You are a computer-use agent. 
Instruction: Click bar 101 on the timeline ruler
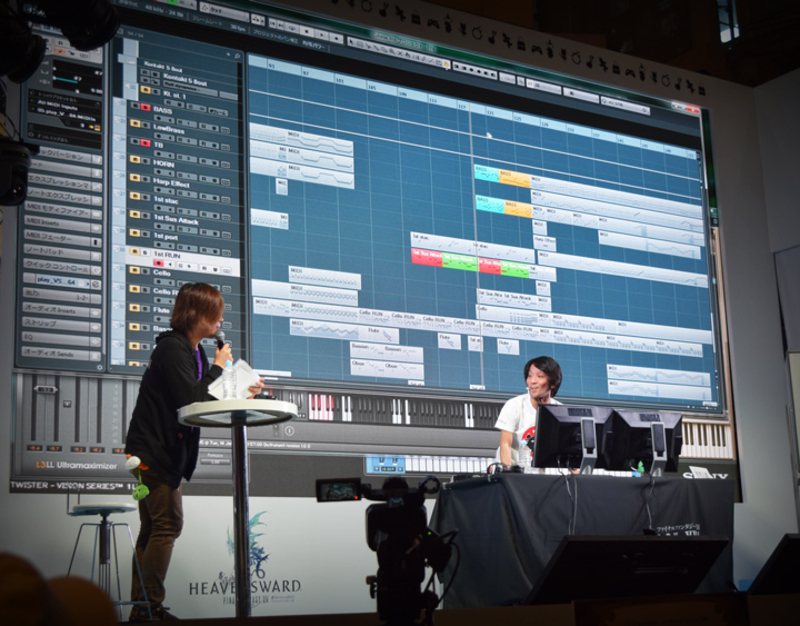[x=340, y=80]
